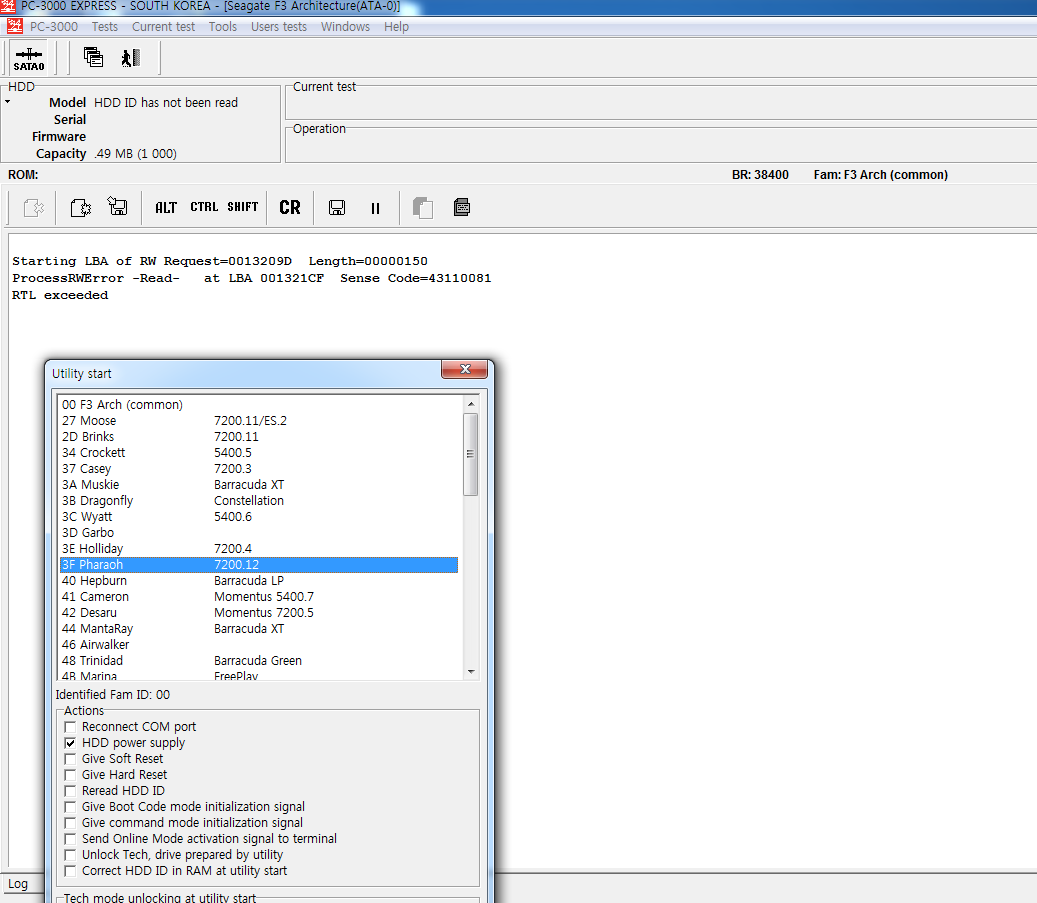Save terminal log with floppy icon
The height and width of the screenshot is (903, 1037).
coord(337,208)
